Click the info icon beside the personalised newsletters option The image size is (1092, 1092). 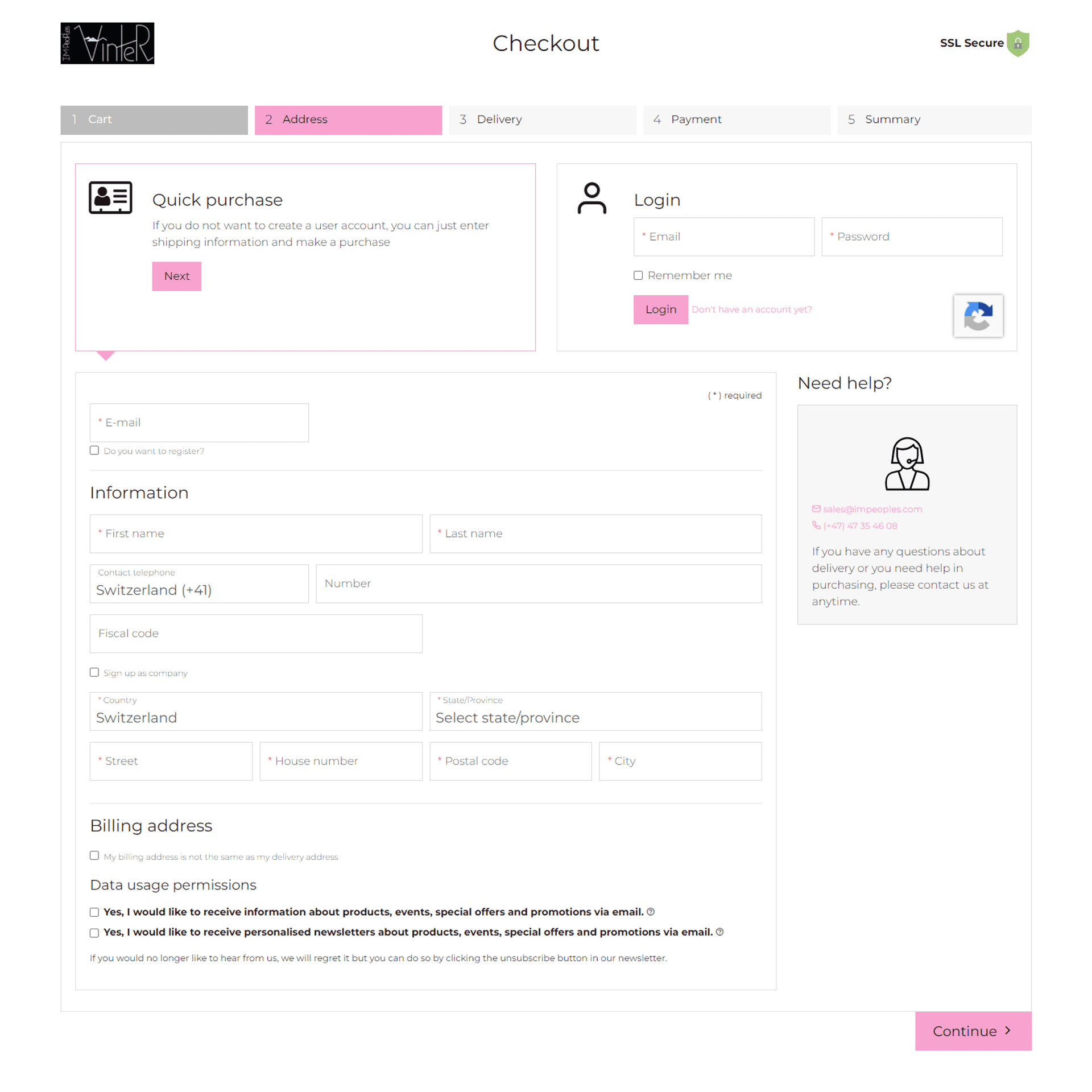719,932
